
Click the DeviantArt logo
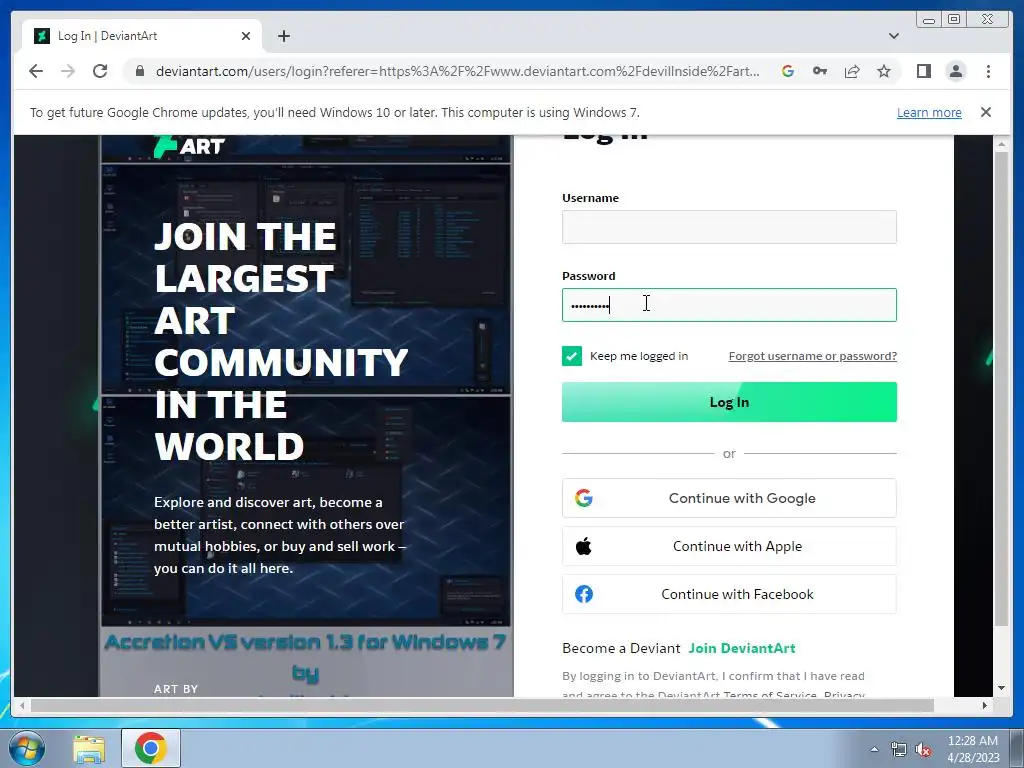coord(189,146)
